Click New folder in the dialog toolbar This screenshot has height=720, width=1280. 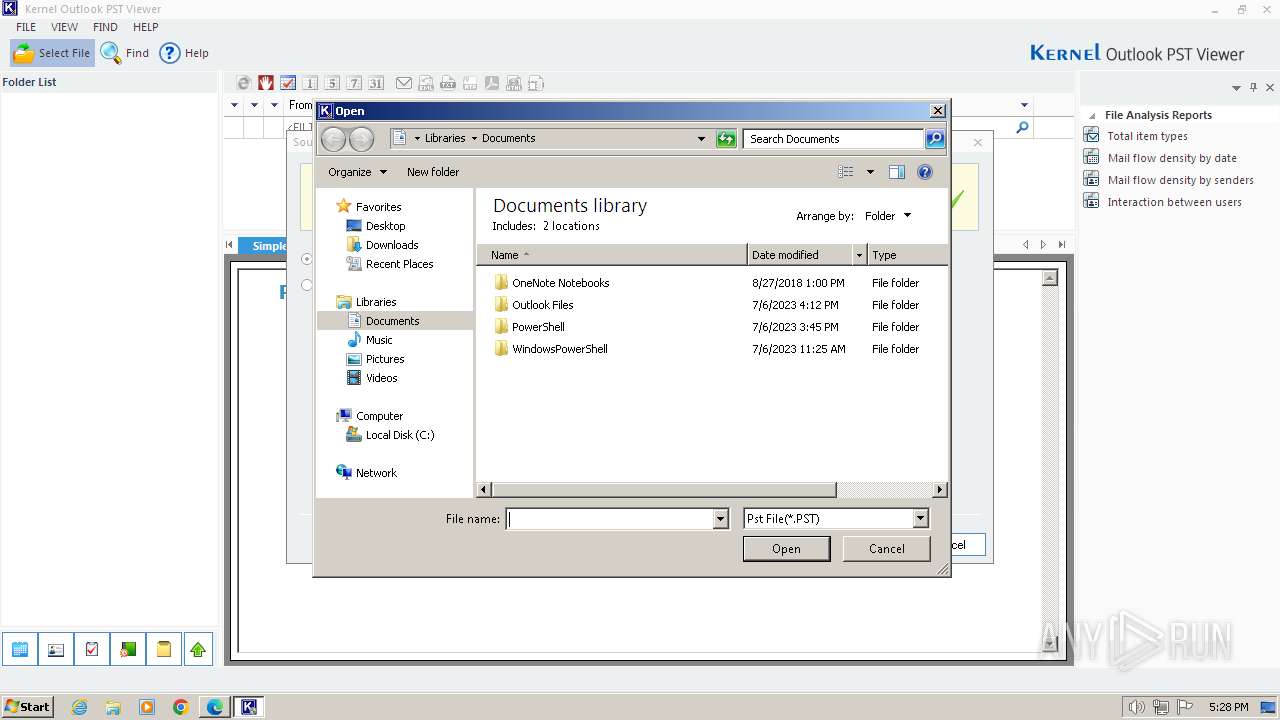(433, 172)
